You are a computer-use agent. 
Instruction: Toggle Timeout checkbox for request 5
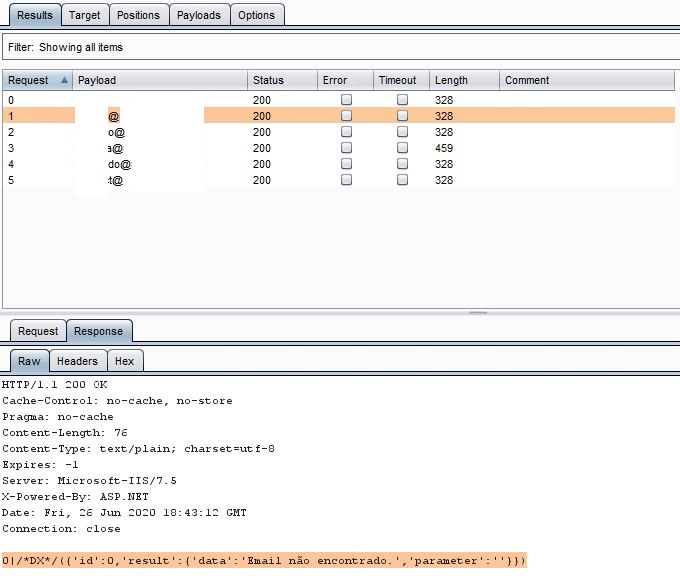[x=402, y=180]
